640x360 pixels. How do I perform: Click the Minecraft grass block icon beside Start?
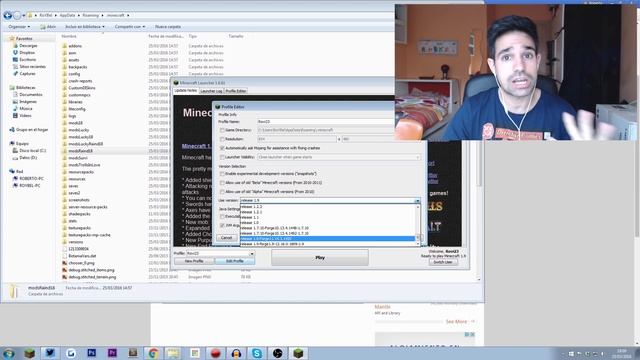[29, 353]
